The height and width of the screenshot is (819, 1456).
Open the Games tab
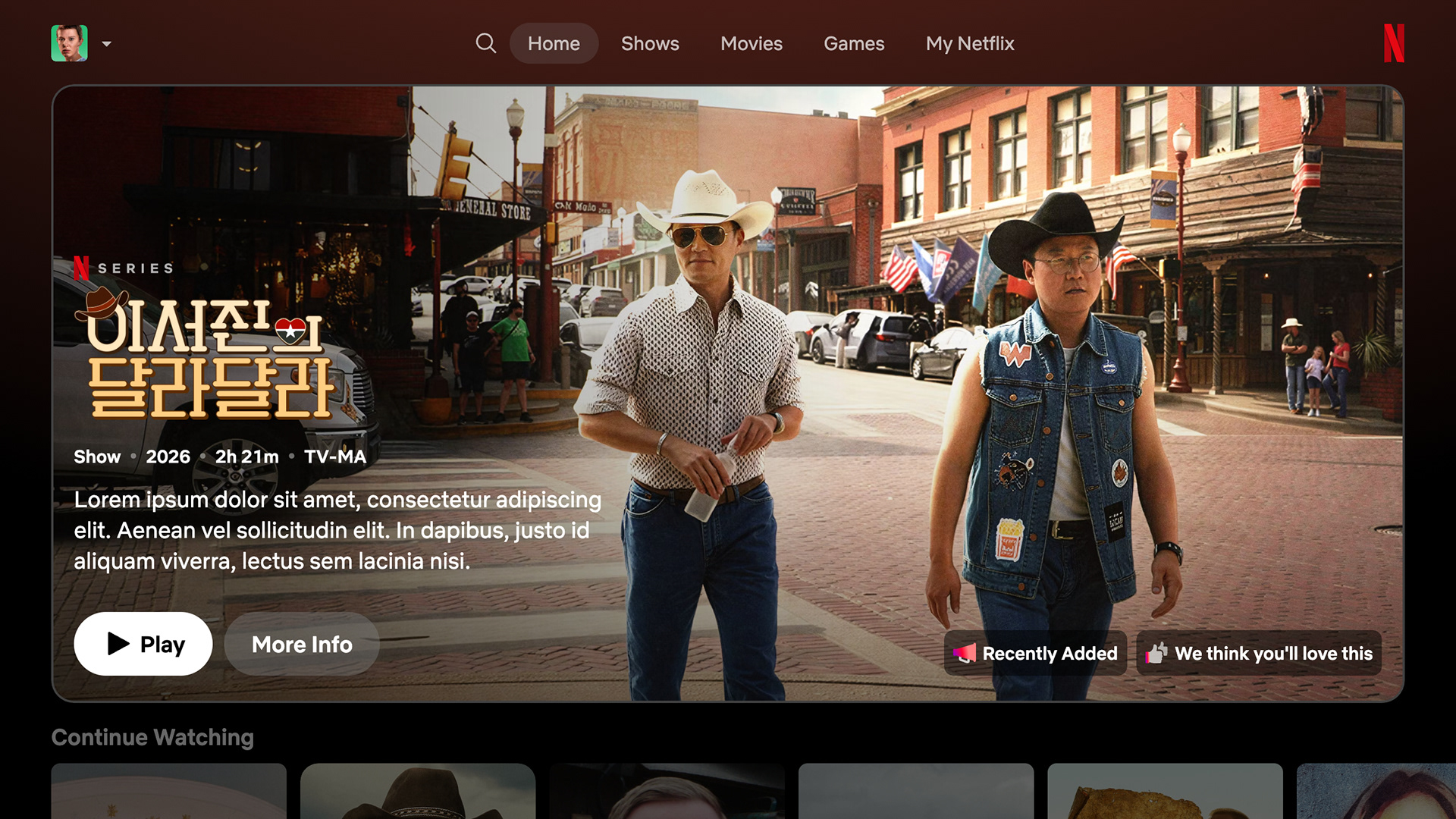click(854, 43)
